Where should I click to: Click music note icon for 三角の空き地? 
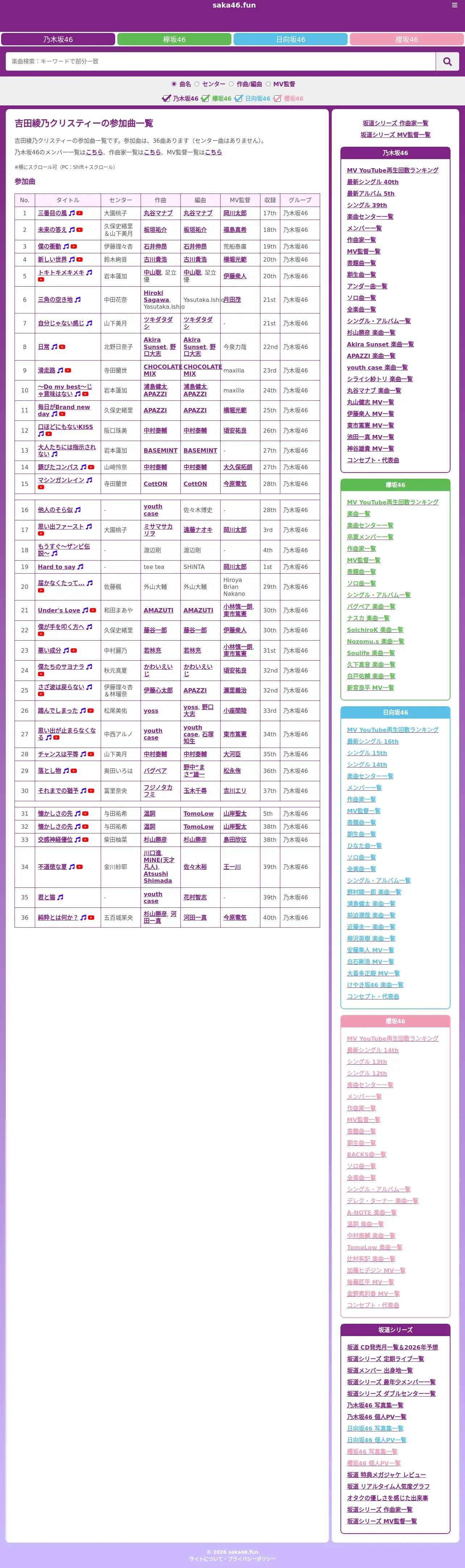point(77,300)
